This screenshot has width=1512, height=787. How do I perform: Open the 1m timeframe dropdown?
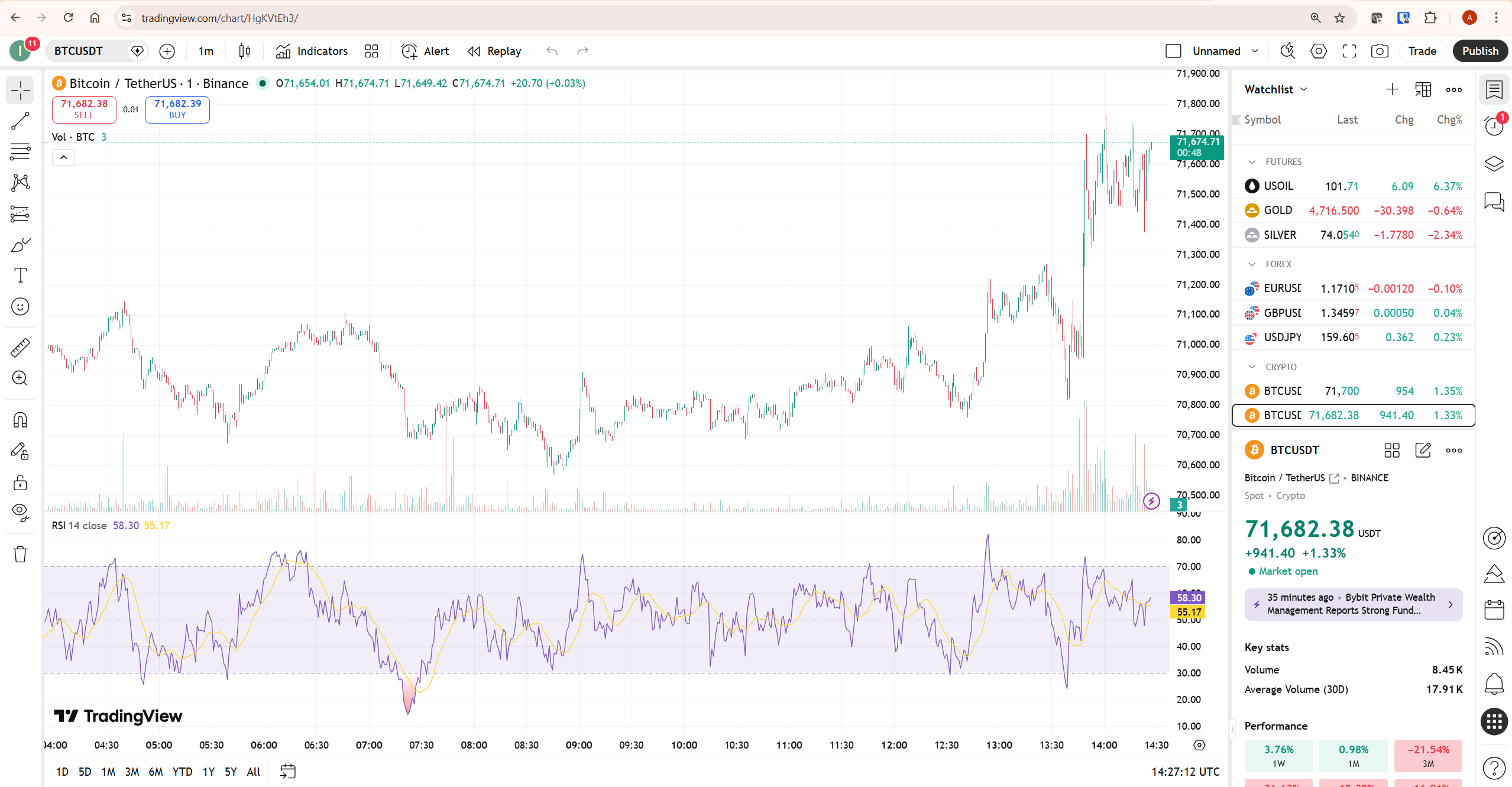coord(205,51)
